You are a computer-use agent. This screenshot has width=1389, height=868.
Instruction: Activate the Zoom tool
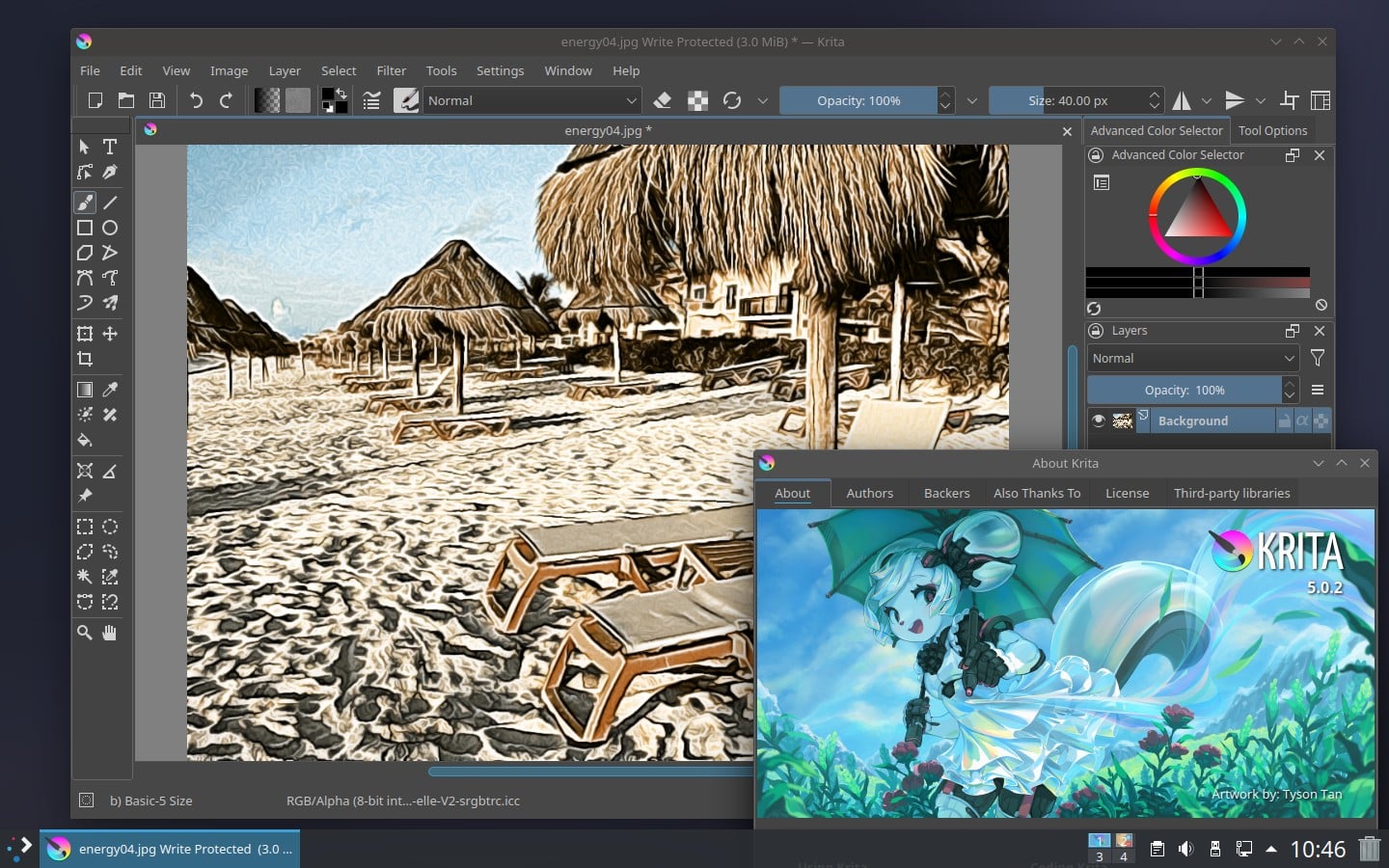coord(84,633)
